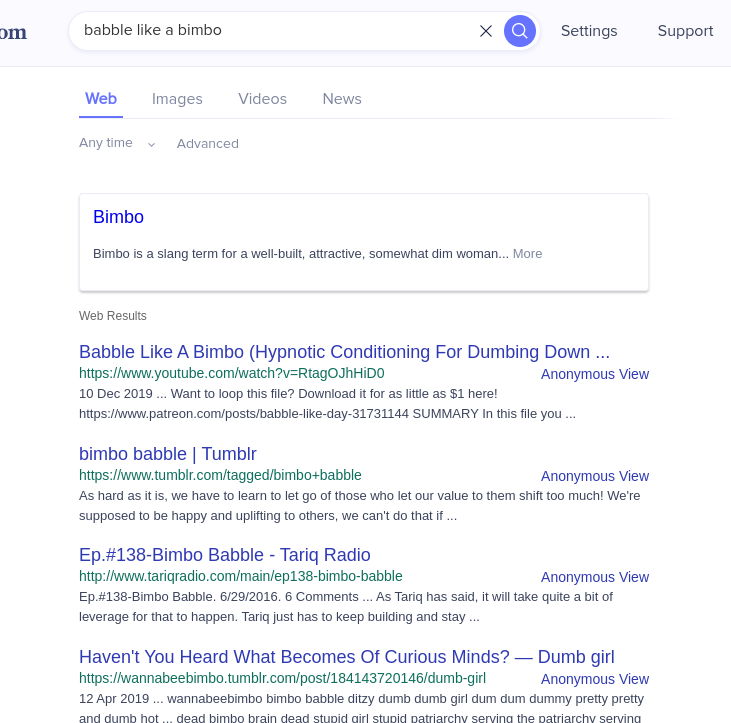Switch to the Images tab

coord(177,99)
